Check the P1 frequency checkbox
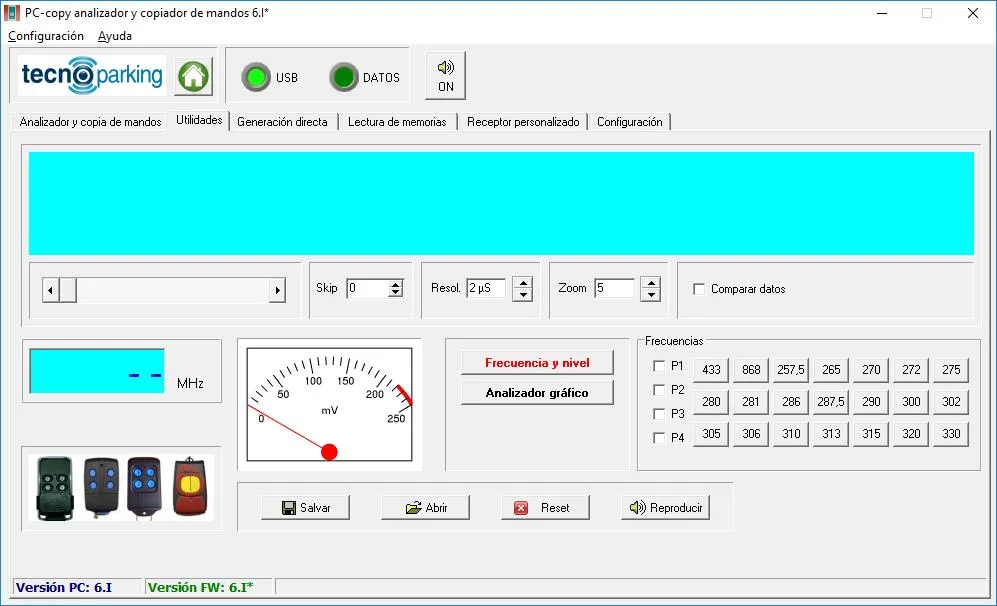The height and width of the screenshot is (606, 997). [659, 366]
